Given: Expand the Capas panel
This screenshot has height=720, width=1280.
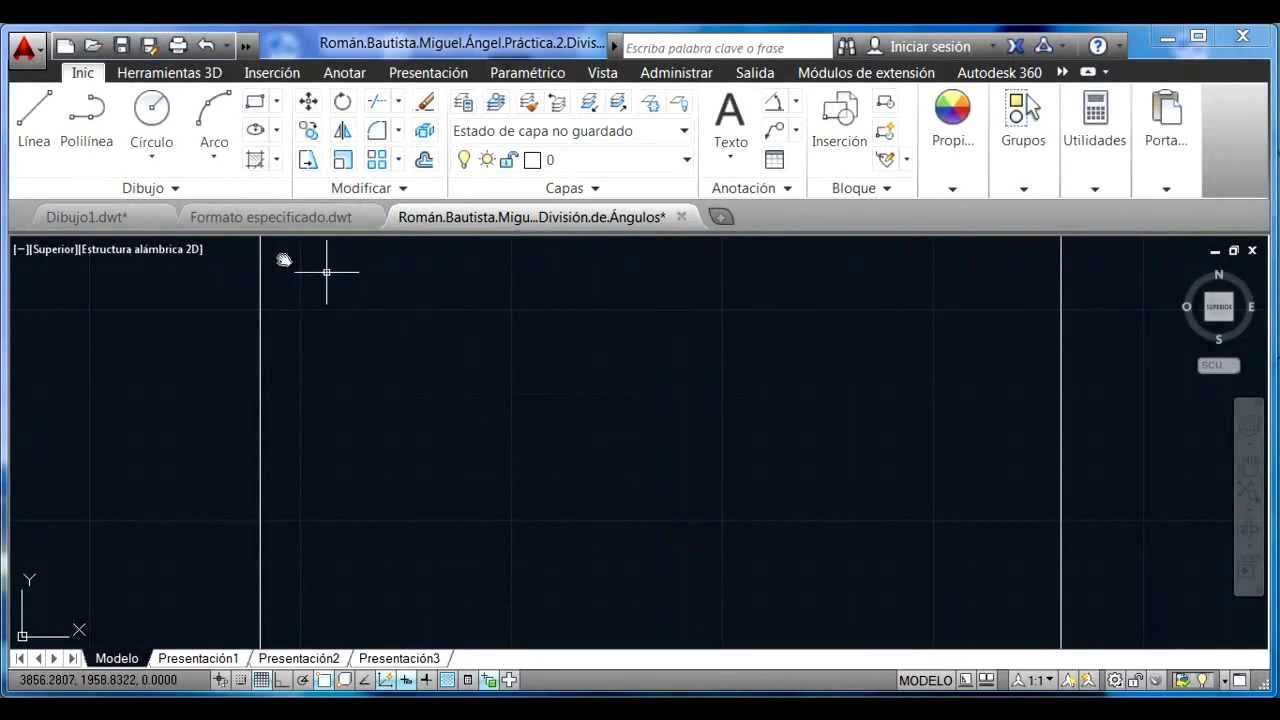Looking at the screenshot, I should coord(573,188).
